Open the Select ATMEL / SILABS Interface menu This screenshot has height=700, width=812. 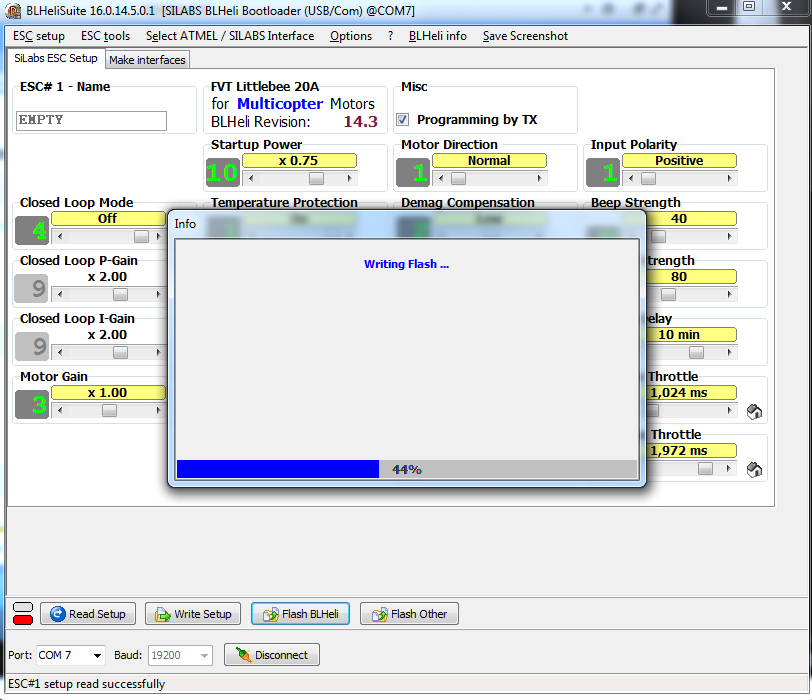[x=229, y=36]
